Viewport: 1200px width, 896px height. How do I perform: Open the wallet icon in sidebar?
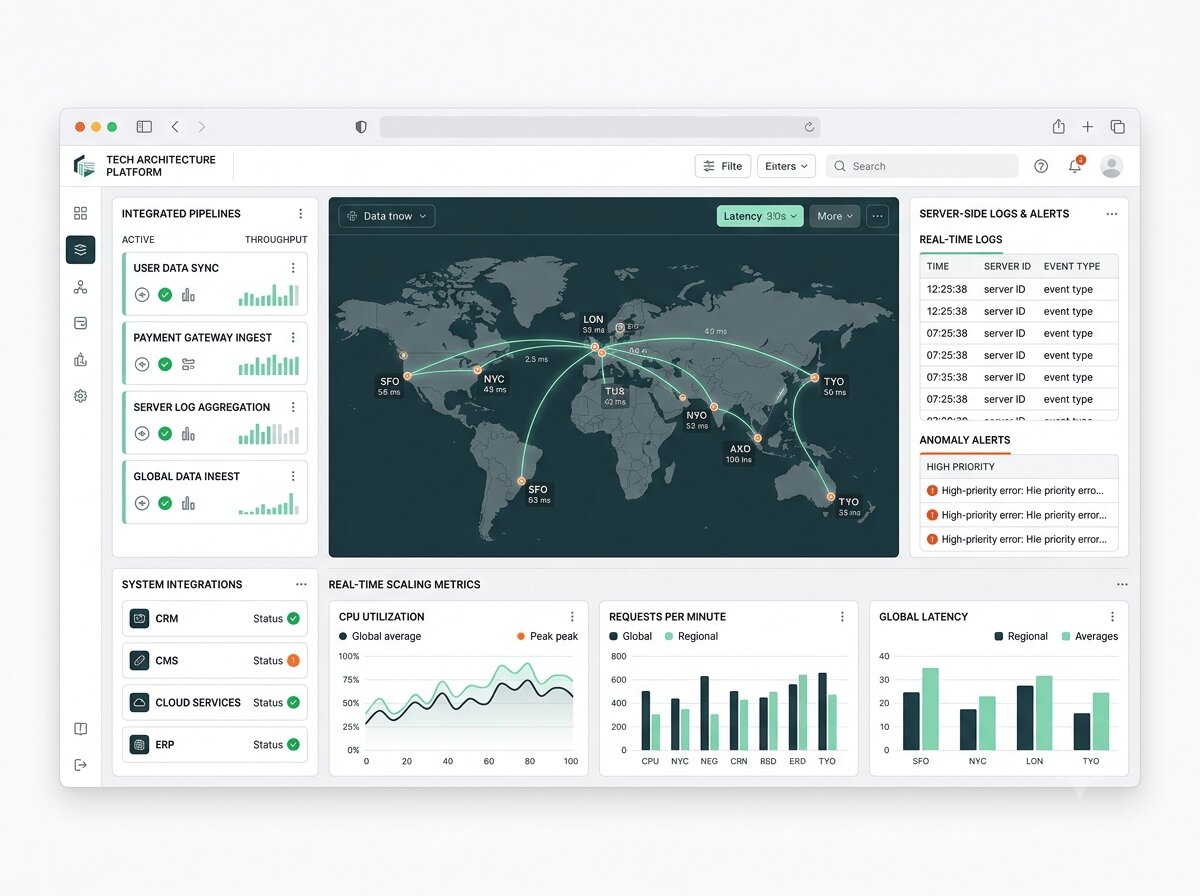80,323
